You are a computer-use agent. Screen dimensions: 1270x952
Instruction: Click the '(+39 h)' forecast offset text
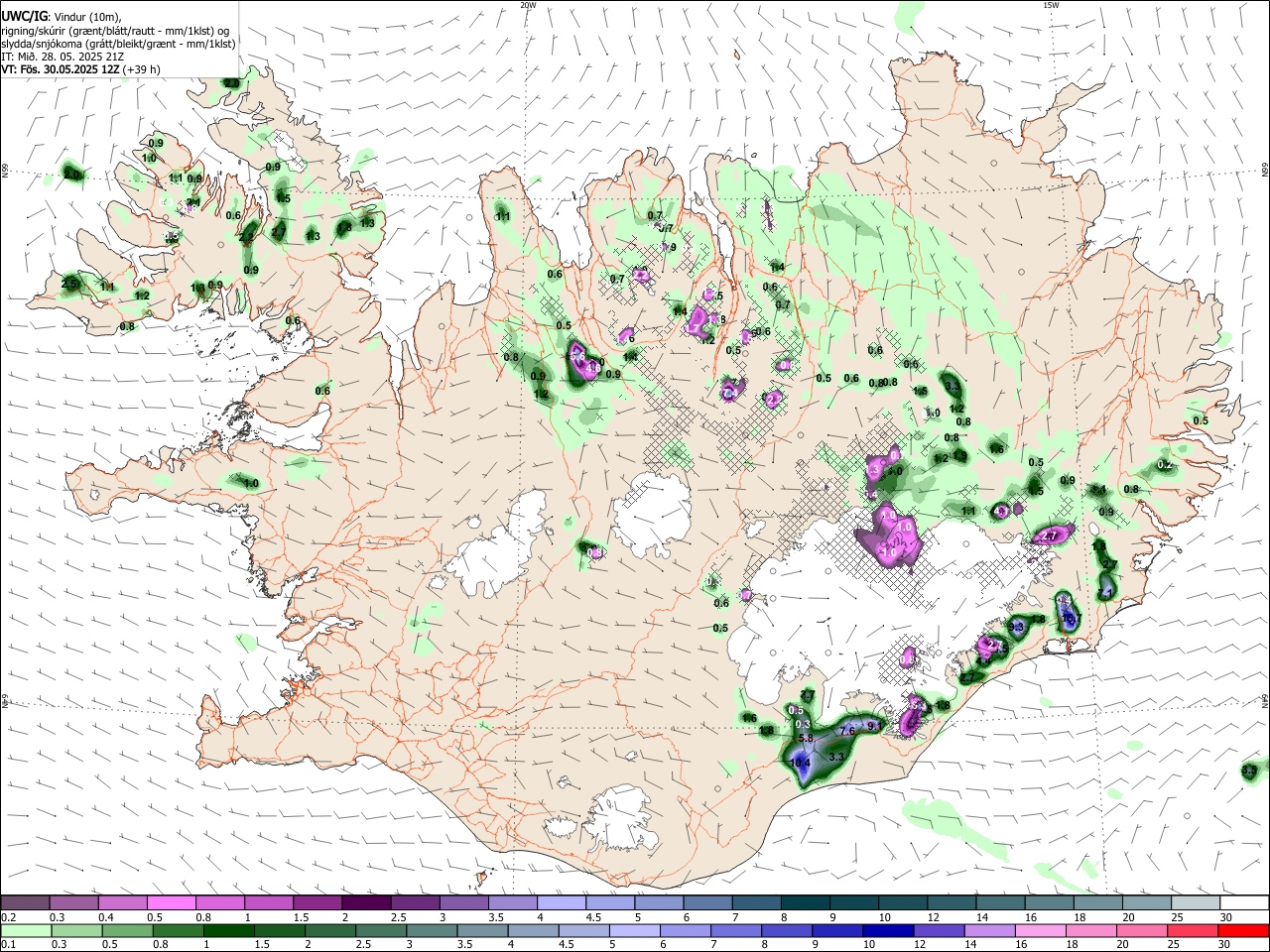pos(142,69)
